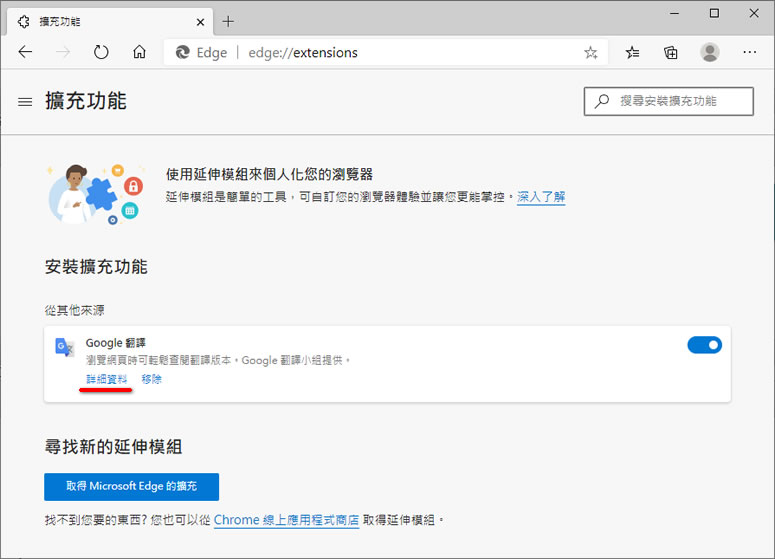This screenshot has height=559, width=775.
Task: Add this page to favorites star
Action: 590,52
